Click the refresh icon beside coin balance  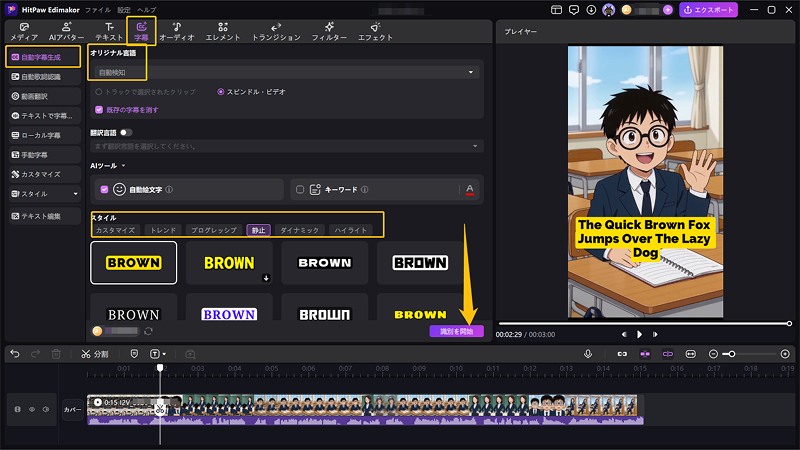coord(149,331)
